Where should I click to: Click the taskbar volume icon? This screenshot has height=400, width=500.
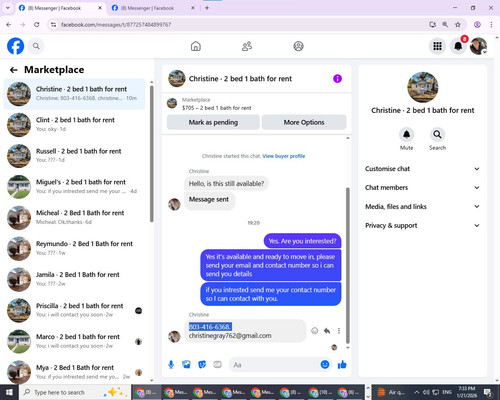click(x=426, y=392)
